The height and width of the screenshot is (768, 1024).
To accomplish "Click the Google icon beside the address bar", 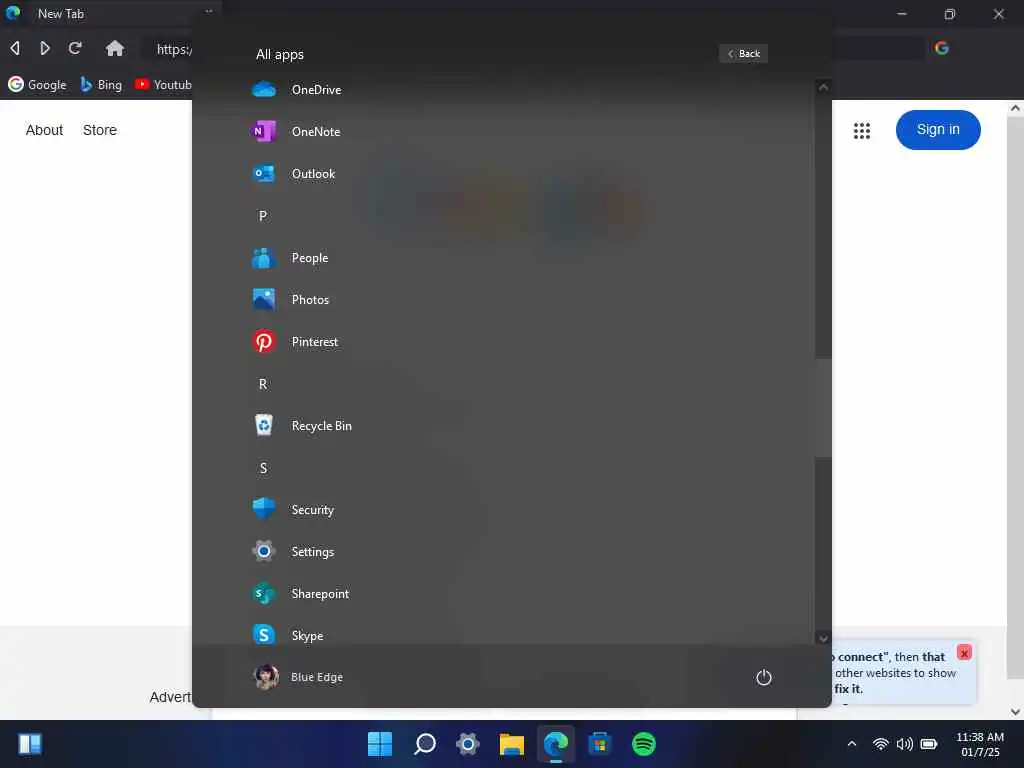I will [942, 48].
